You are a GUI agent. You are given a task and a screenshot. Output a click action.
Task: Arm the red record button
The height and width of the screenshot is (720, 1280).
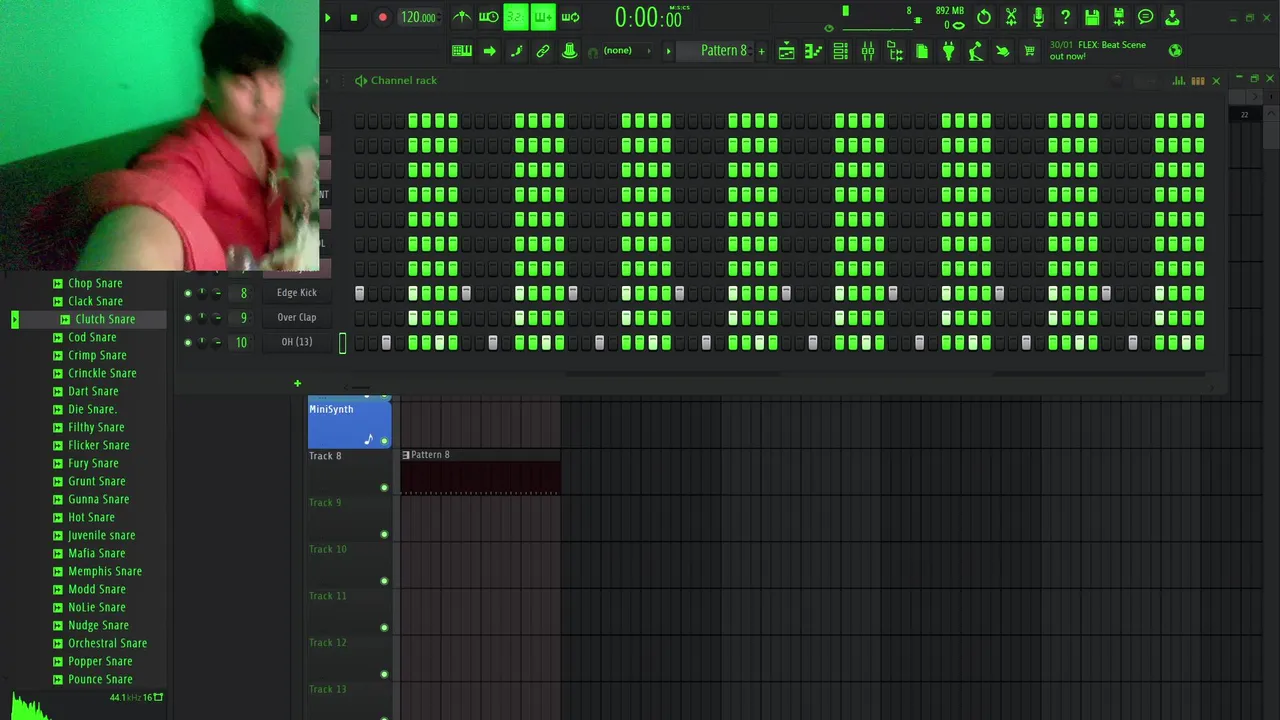[x=382, y=17]
